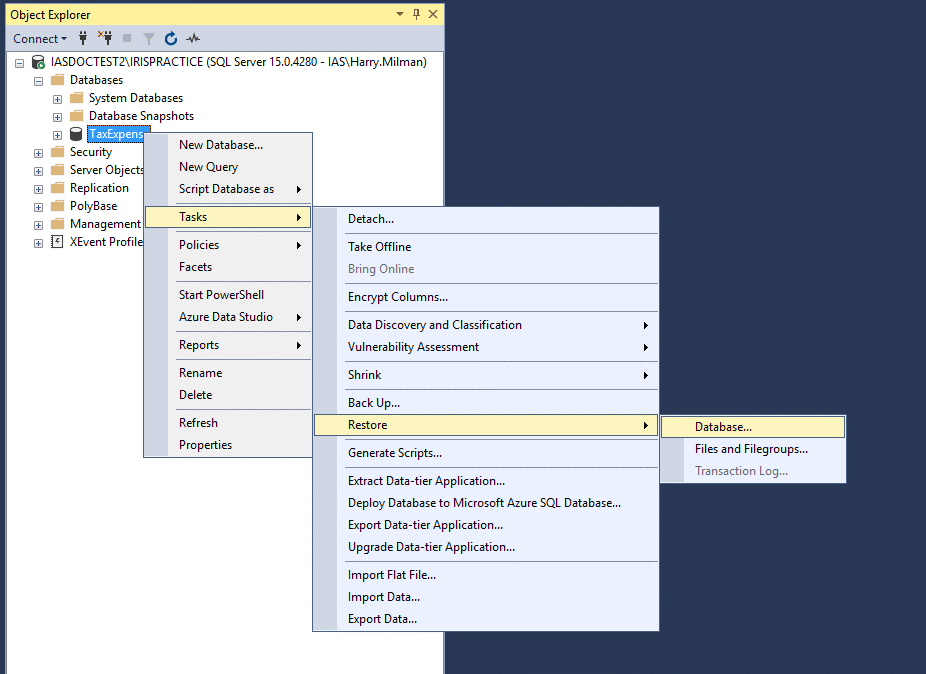Choose Take Offline in Tasks submenu
Viewport: 926px width, 674px height.
(486, 247)
